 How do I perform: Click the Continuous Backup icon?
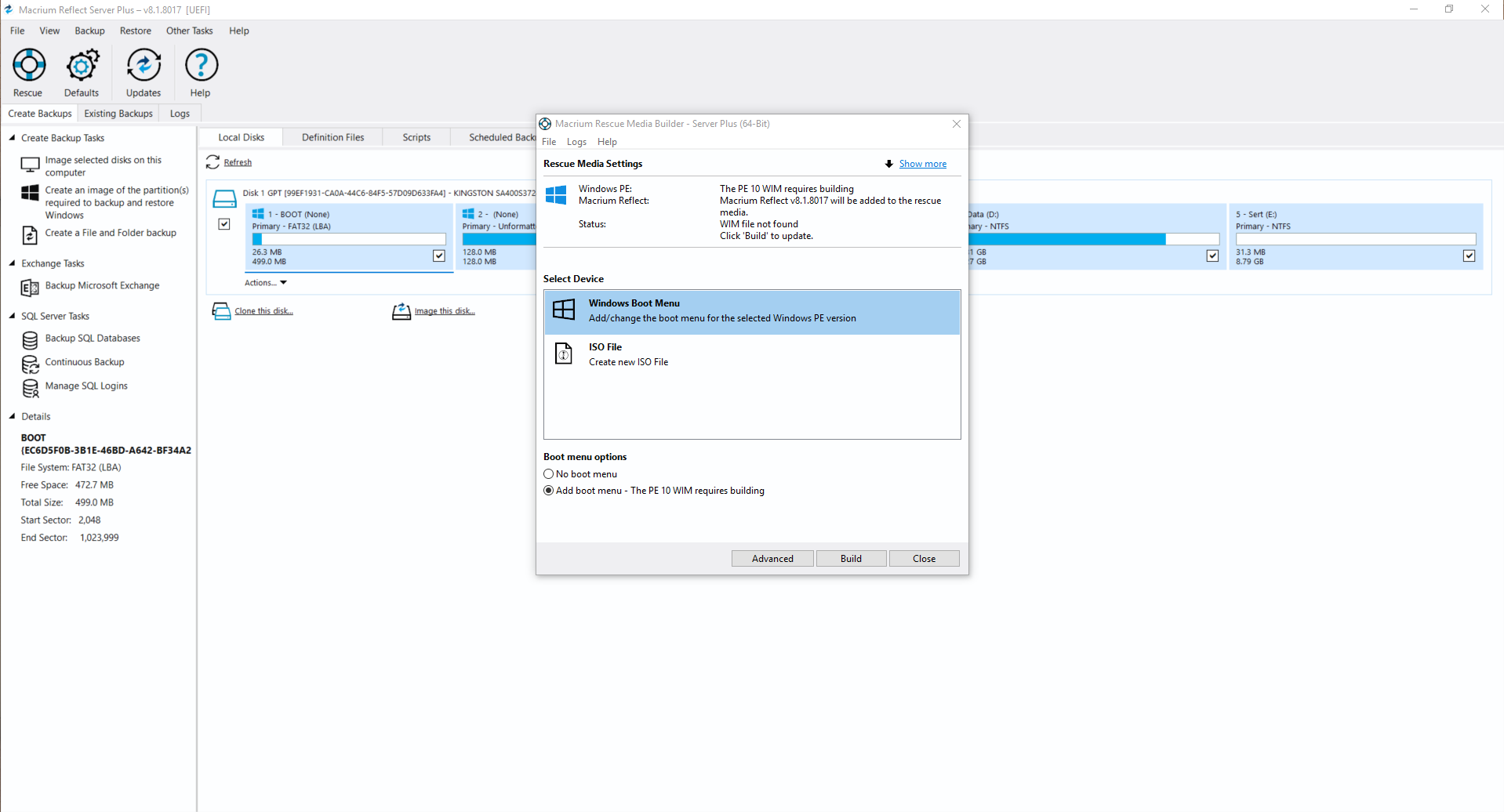pos(30,364)
